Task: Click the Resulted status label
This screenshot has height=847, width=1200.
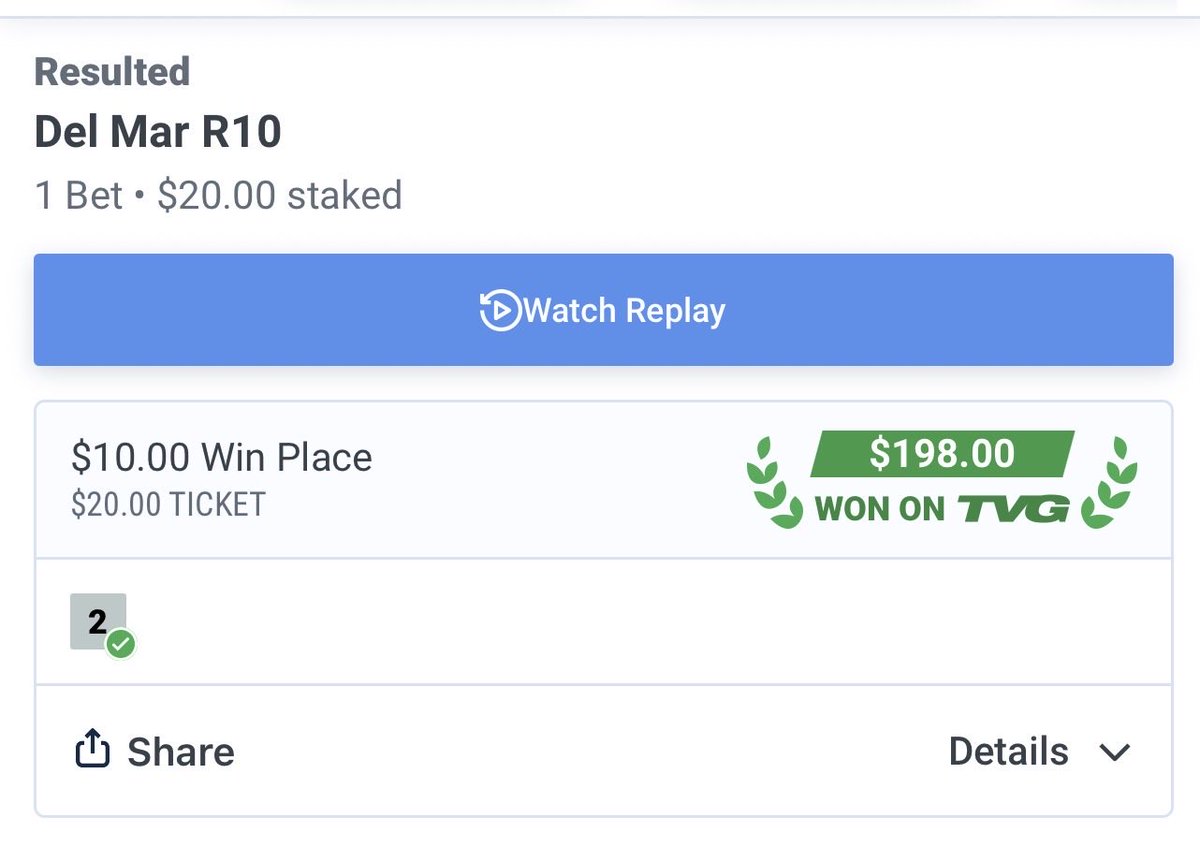Action: [x=112, y=72]
